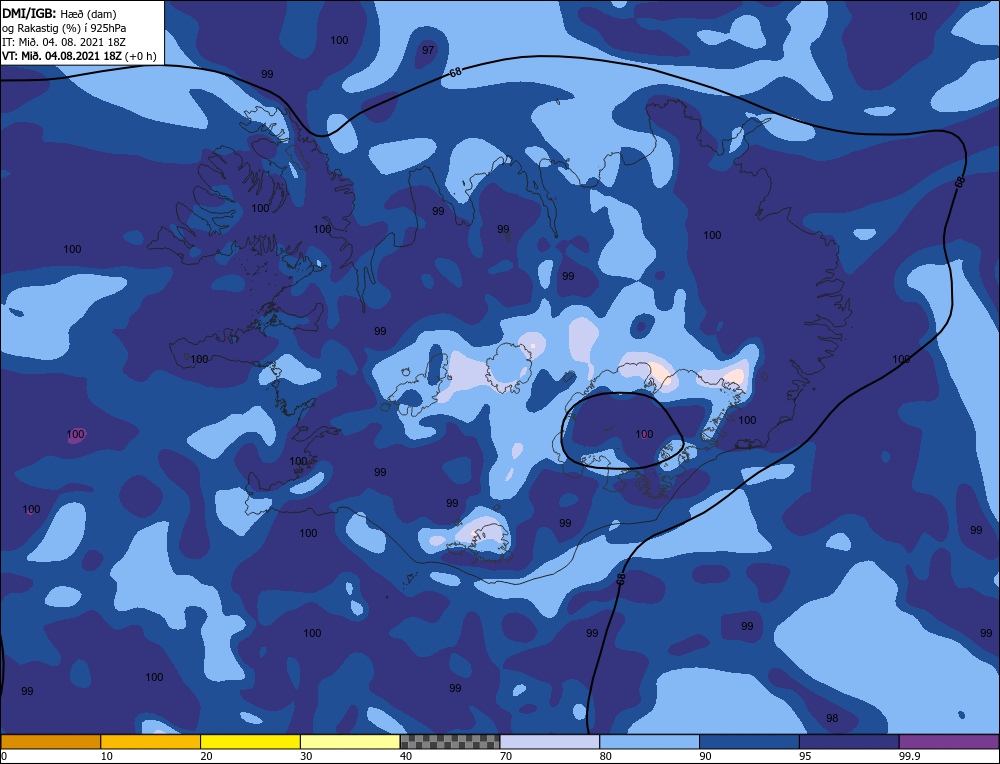Click the '30' legend tick label
1000x764 pixels.
point(306,756)
